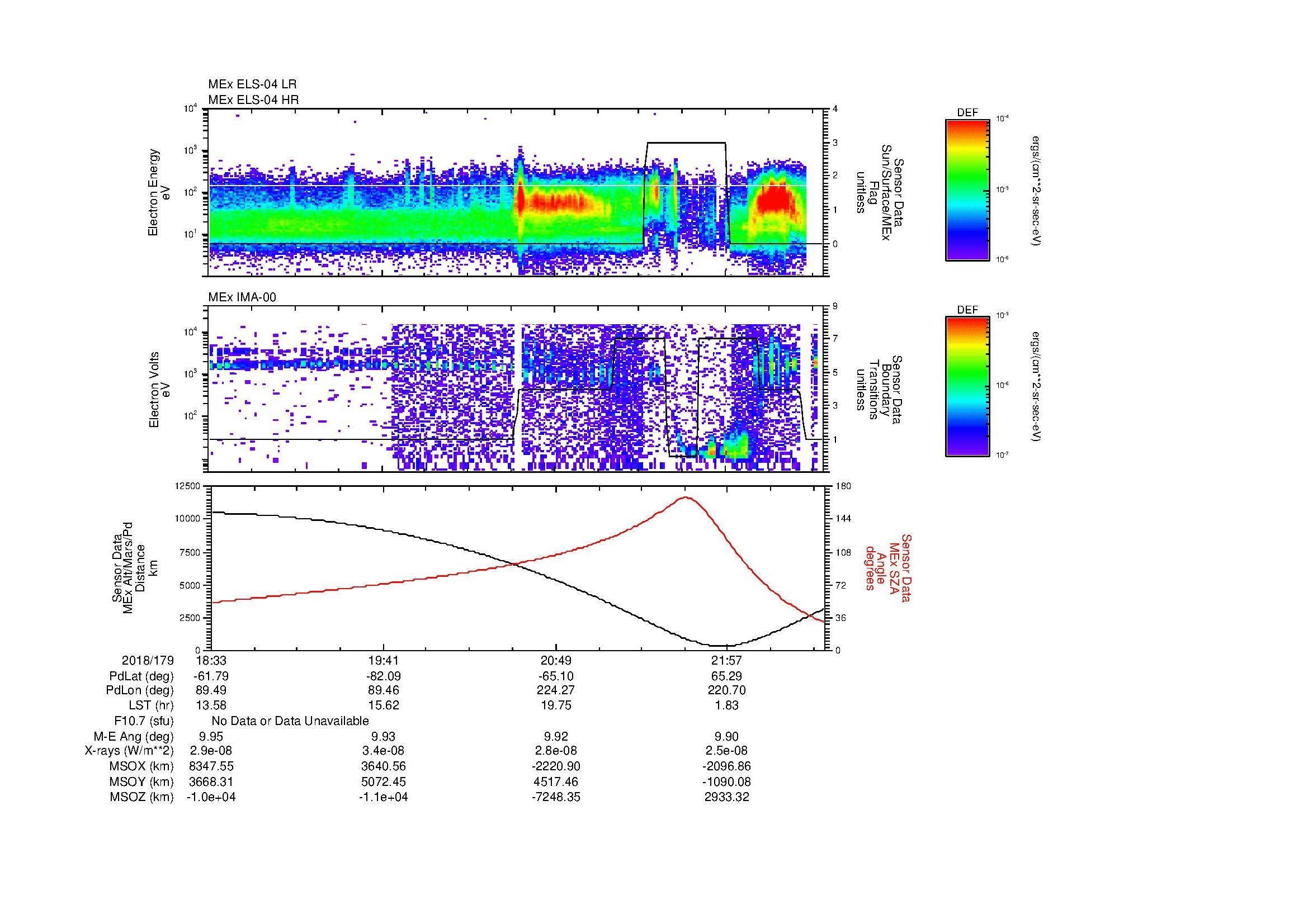This screenshot has height=924, width=1308.
Task: Click the MSOX value "-2220.90"
Action: [x=555, y=766]
